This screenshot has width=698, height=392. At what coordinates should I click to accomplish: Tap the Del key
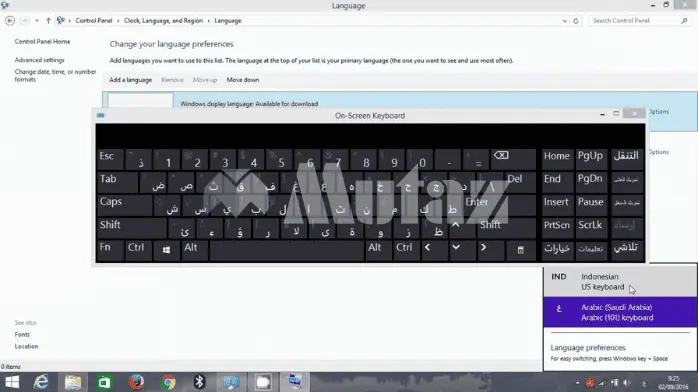(x=520, y=182)
